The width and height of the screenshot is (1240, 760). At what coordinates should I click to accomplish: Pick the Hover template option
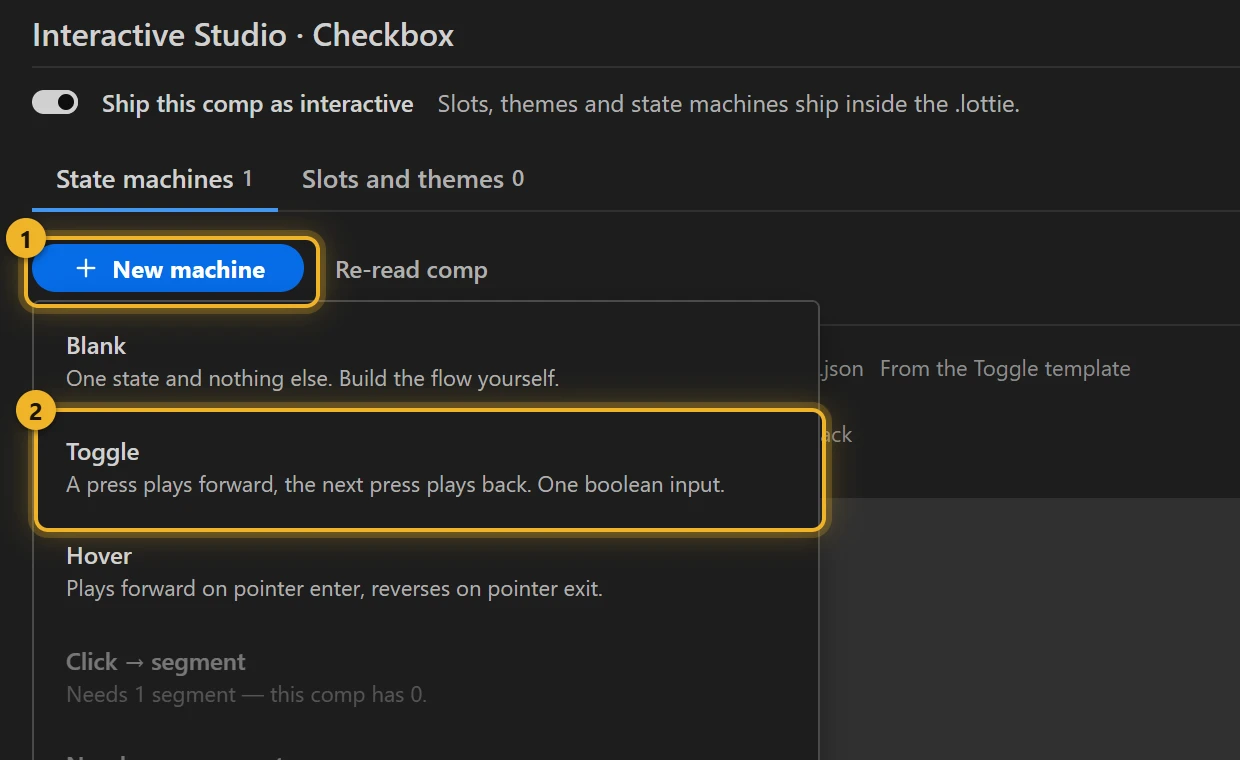pyautogui.click(x=426, y=571)
